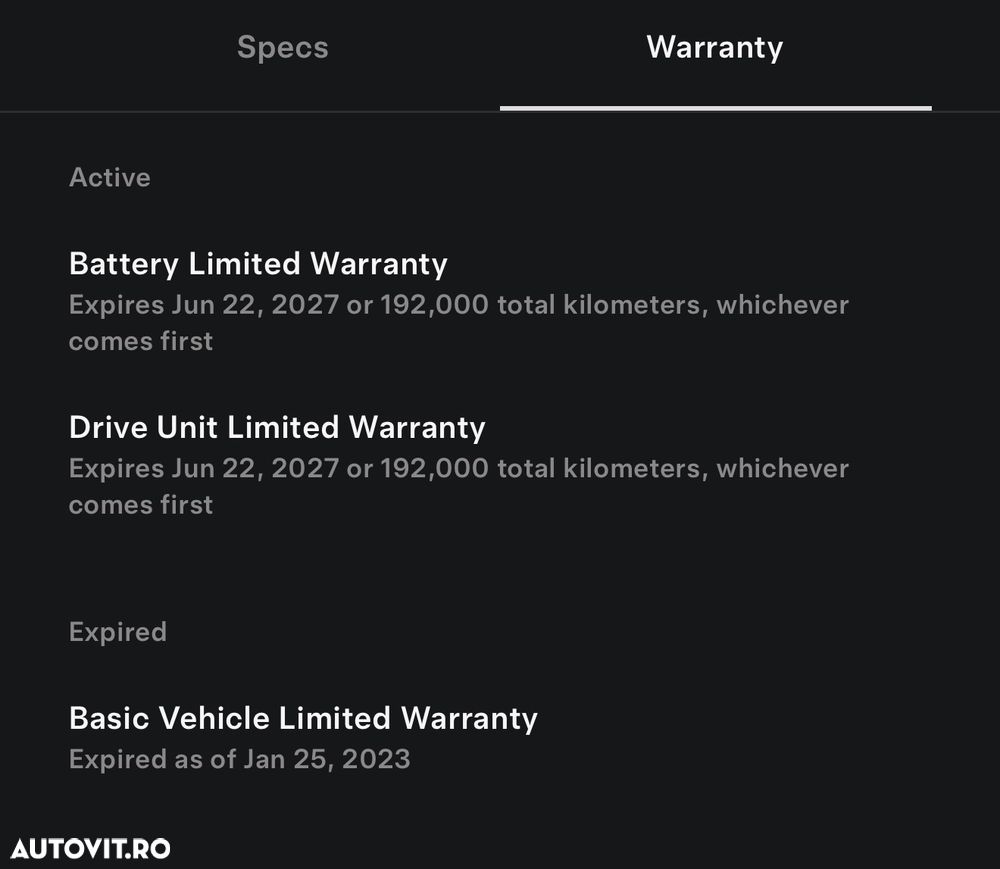1000x869 pixels.
Task: Click the word "Expires" under Battery Limited Warranty
Action: tap(116, 304)
